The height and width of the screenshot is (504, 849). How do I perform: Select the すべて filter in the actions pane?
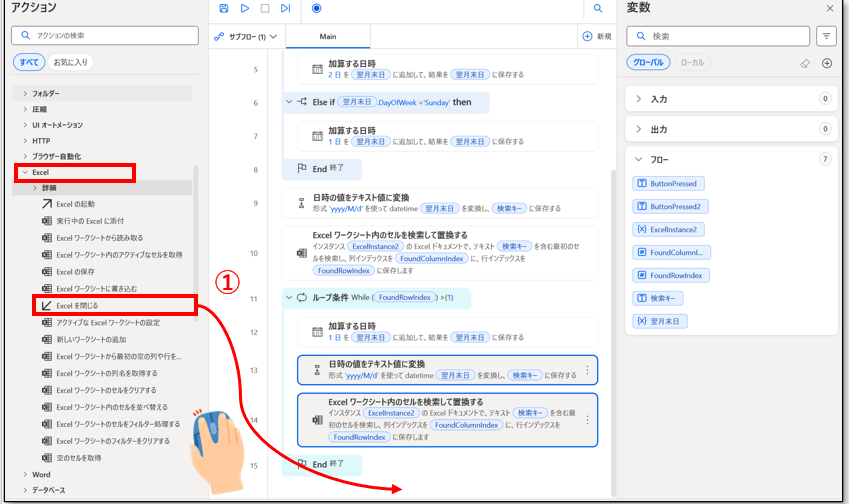coord(29,63)
